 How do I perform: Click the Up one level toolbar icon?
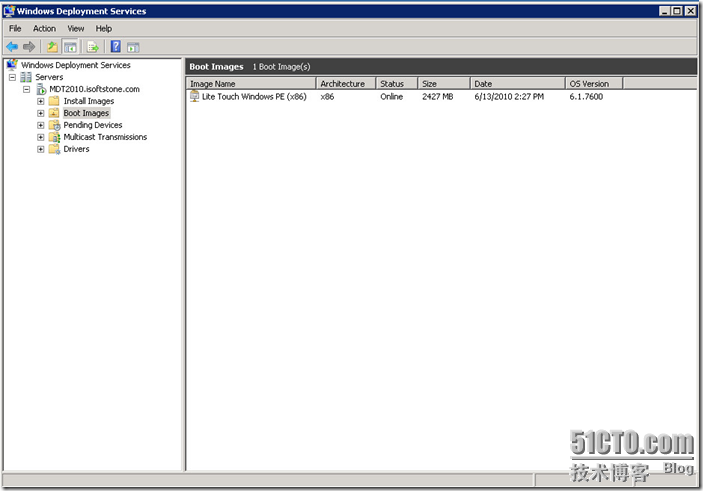tap(52, 47)
